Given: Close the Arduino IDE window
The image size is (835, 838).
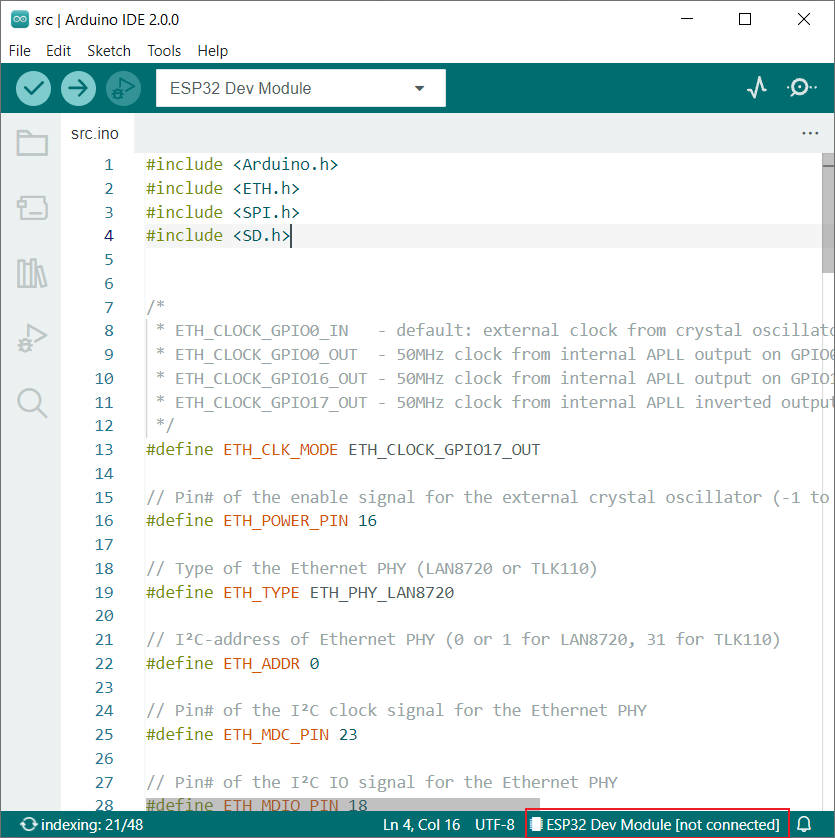Looking at the screenshot, I should 803,19.
